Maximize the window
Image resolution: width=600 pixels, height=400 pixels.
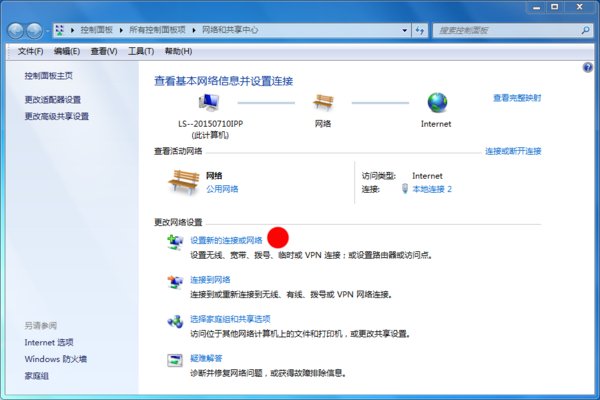click(554, 7)
